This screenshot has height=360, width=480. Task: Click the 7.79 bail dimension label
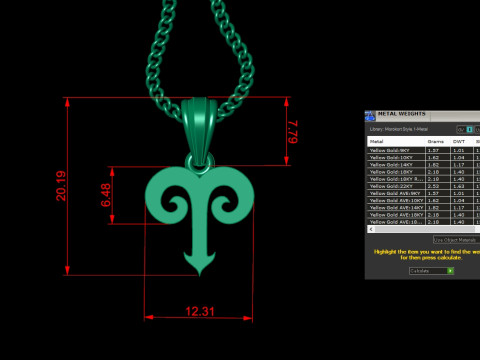[293, 132]
